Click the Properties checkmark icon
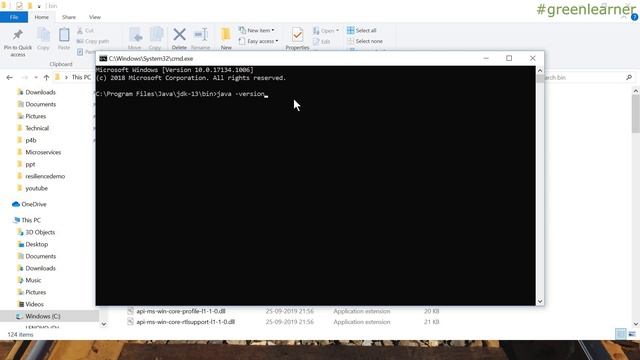The height and width of the screenshot is (360, 640). (x=297, y=35)
